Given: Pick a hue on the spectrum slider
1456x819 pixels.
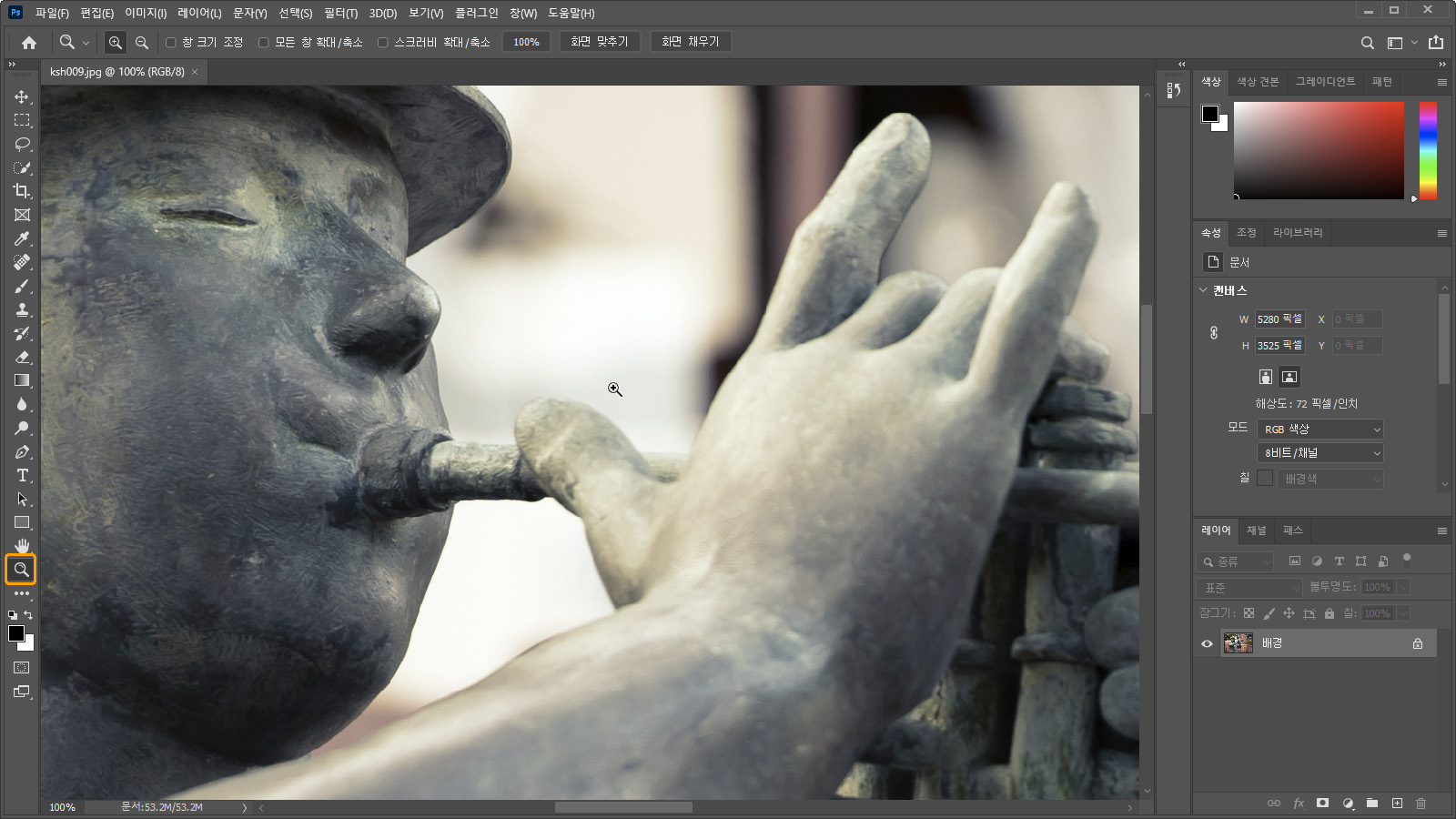Looking at the screenshot, I should pos(1428,150).
